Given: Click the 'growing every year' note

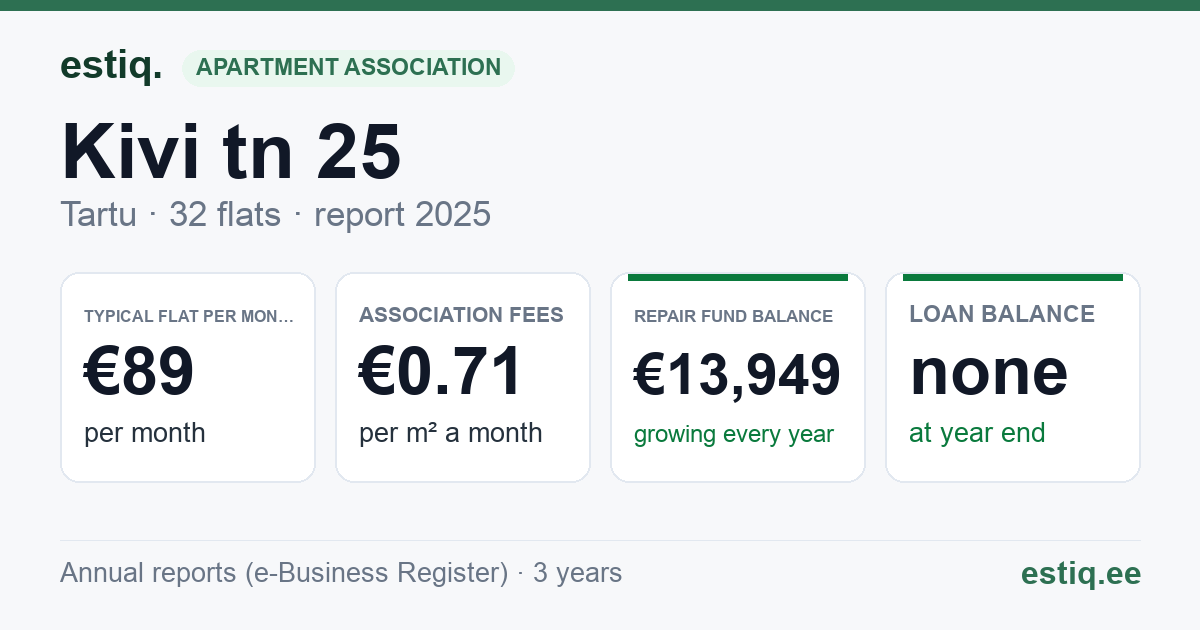Looking at the screenshot, I should tap(734, 435).
